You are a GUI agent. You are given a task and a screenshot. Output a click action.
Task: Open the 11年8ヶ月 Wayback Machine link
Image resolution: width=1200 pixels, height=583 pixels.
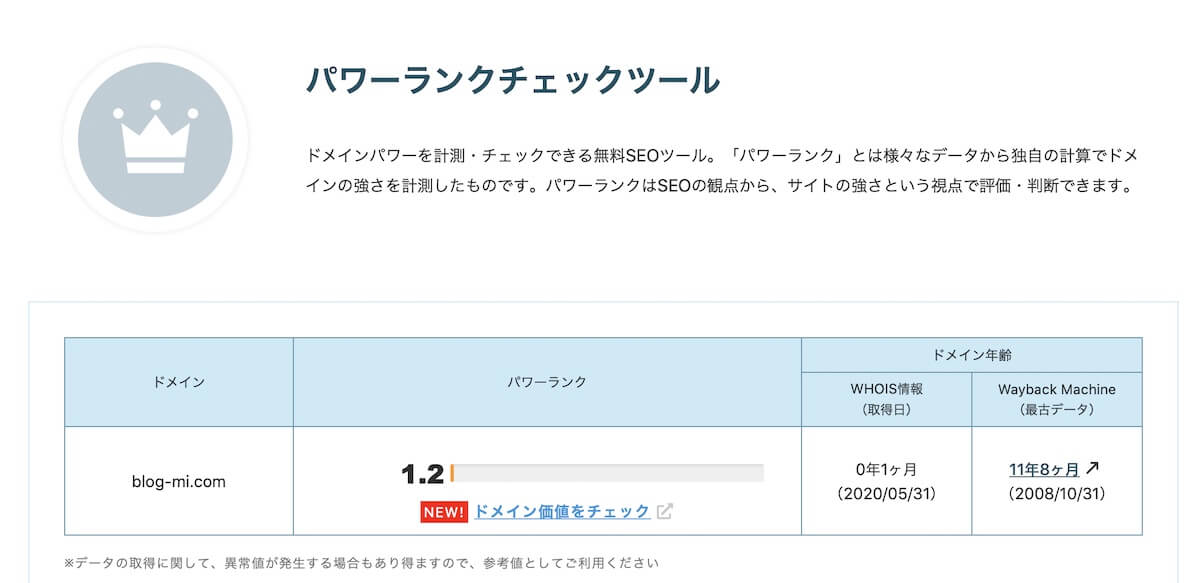1044,469
